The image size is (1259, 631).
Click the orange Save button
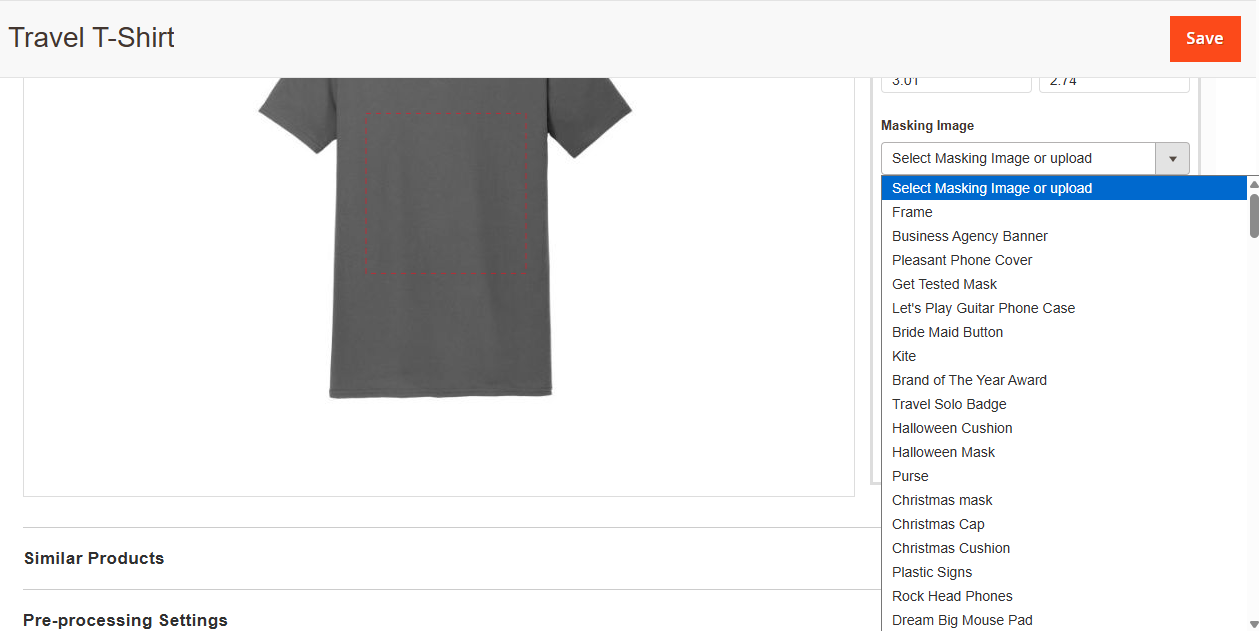1204,39
